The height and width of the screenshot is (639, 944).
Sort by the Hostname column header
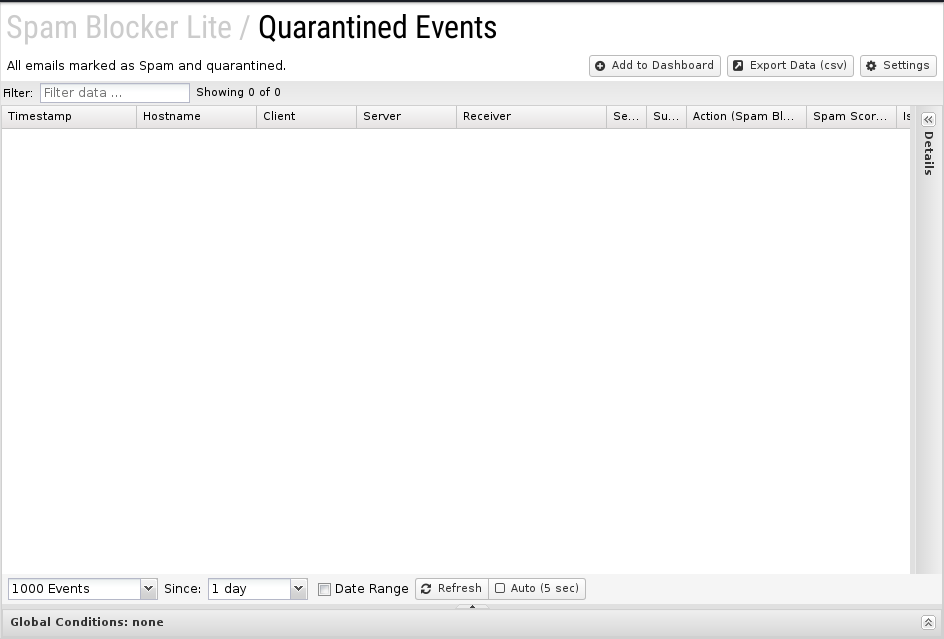click(x=196, y=116)
